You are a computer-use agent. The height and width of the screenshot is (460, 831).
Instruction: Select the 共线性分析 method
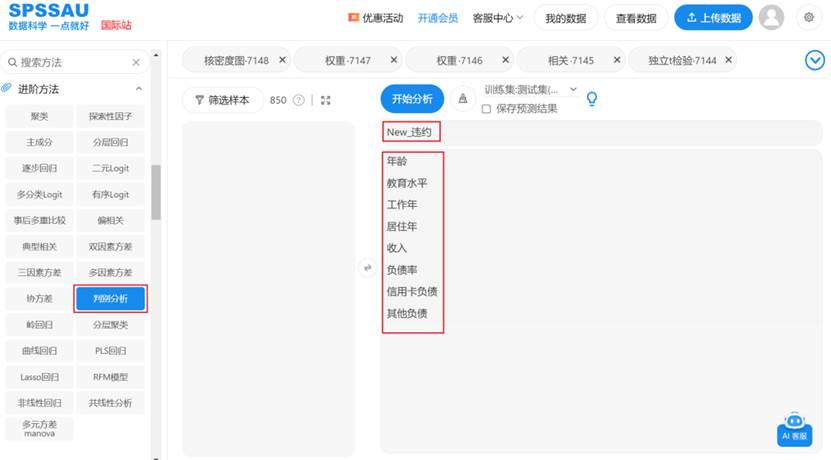click(x=110, y=403)
